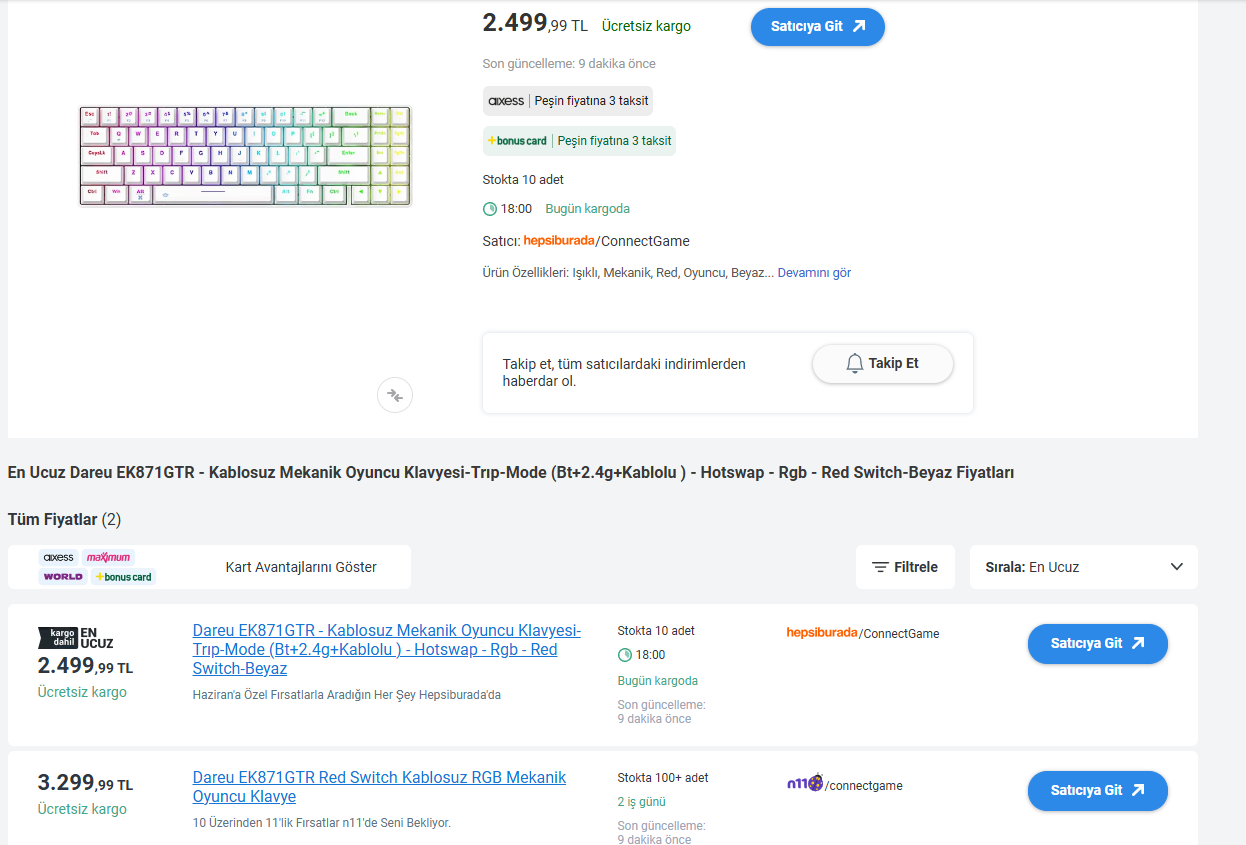
Task: Click the white keyboard product image
Action: tap(245, 156)
